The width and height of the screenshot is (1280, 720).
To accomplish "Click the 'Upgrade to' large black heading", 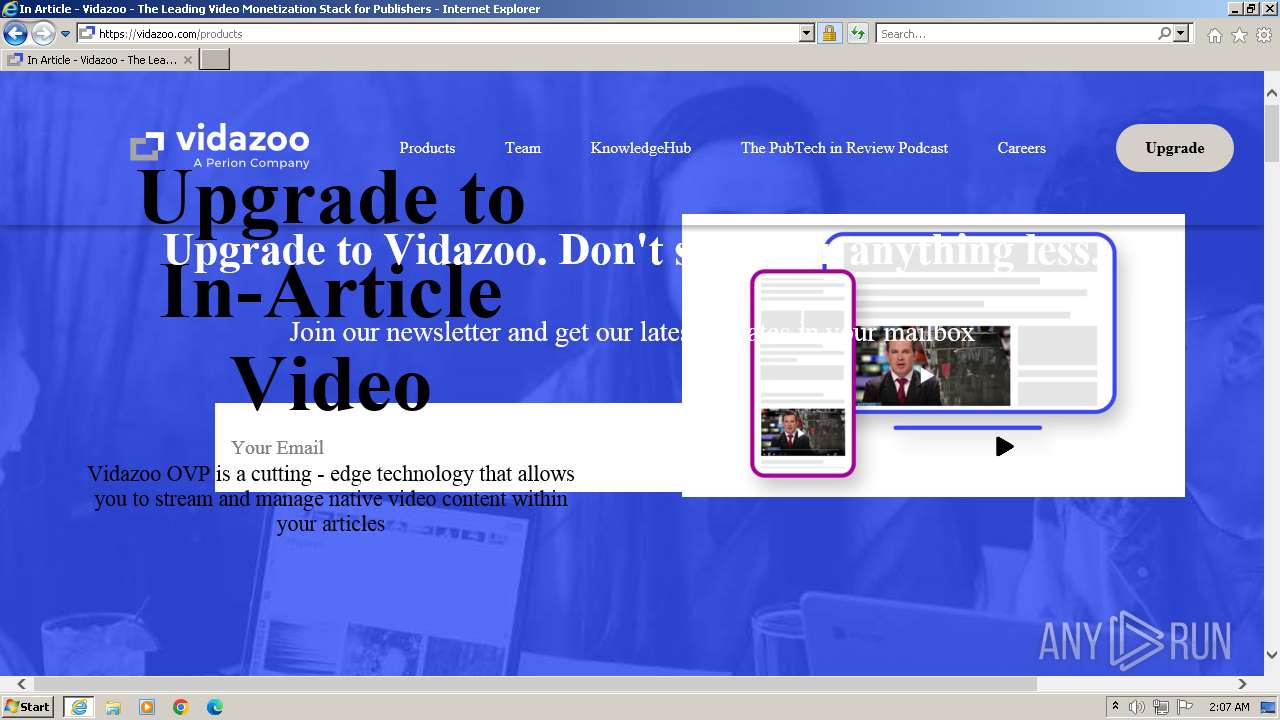I will 331,197.
